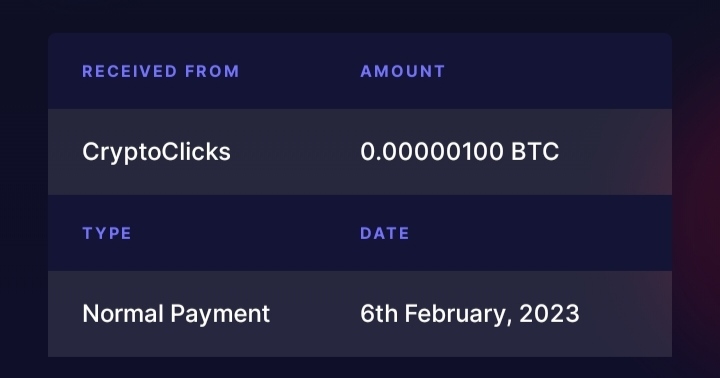The height and width of the screenshot is (378, 720).
Task: Click the 6th day in date
Action: (x=379, y=314)
